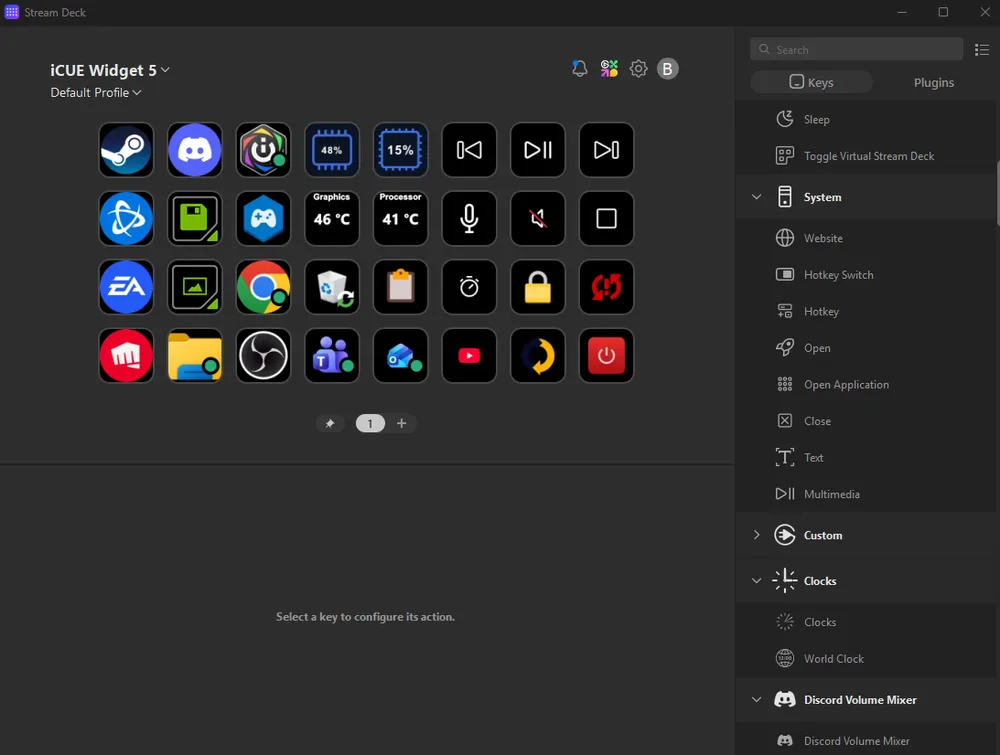Select the Processor 41 °C temperature key
1000x755 pixels.
click(401, 219)
